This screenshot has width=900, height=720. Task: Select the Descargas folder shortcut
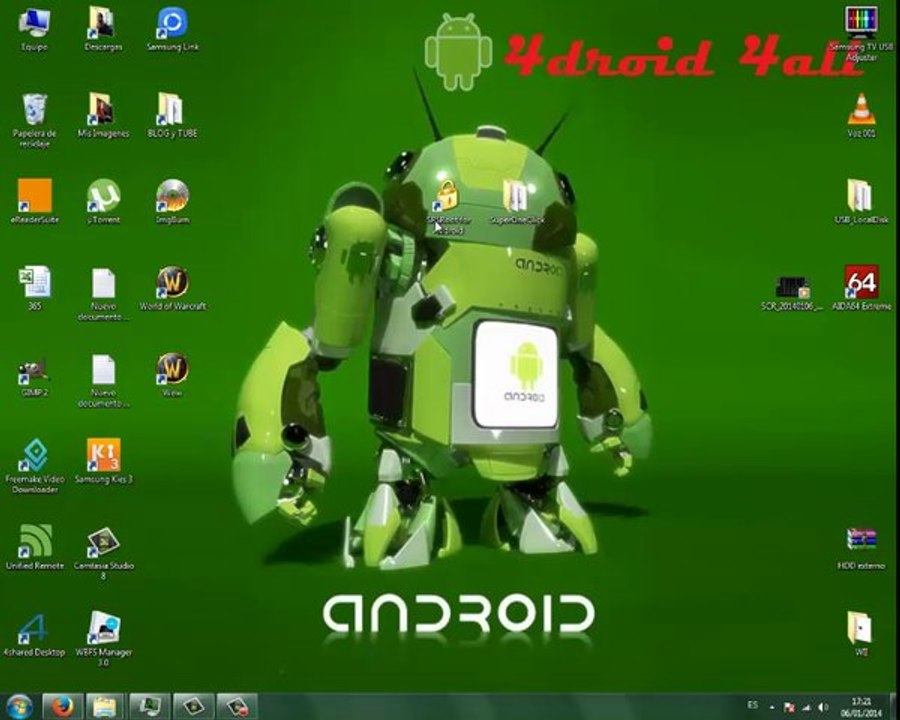[103, 29]
